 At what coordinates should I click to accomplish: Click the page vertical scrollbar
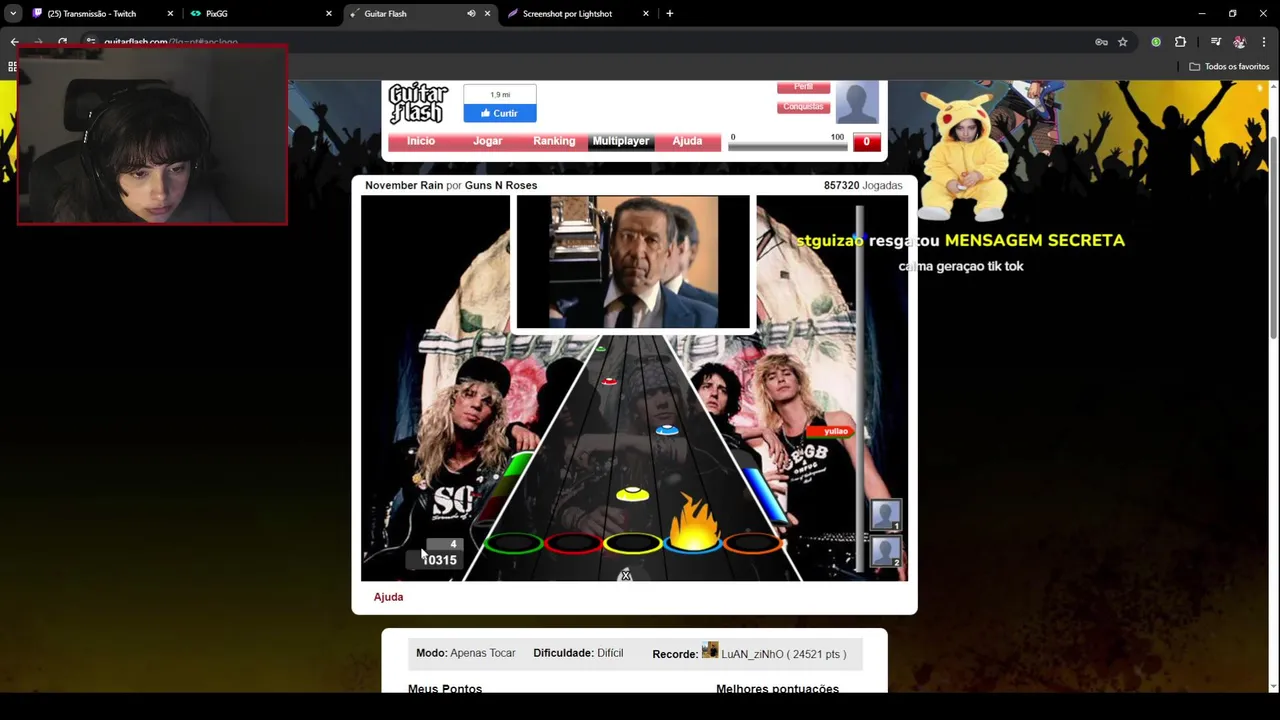[1273, 240]
